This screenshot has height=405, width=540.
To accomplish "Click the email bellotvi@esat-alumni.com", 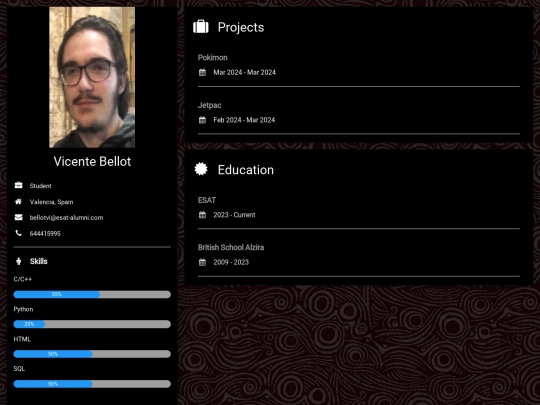I will click(66, 218).
